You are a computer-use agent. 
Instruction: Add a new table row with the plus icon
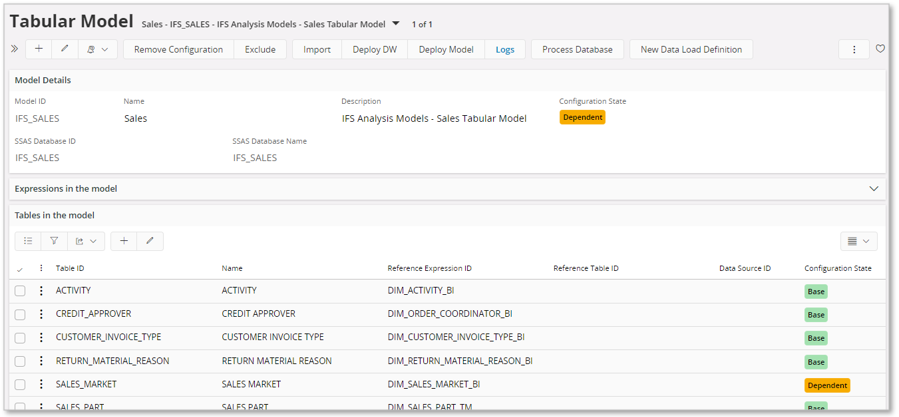[x=123, y=241]
